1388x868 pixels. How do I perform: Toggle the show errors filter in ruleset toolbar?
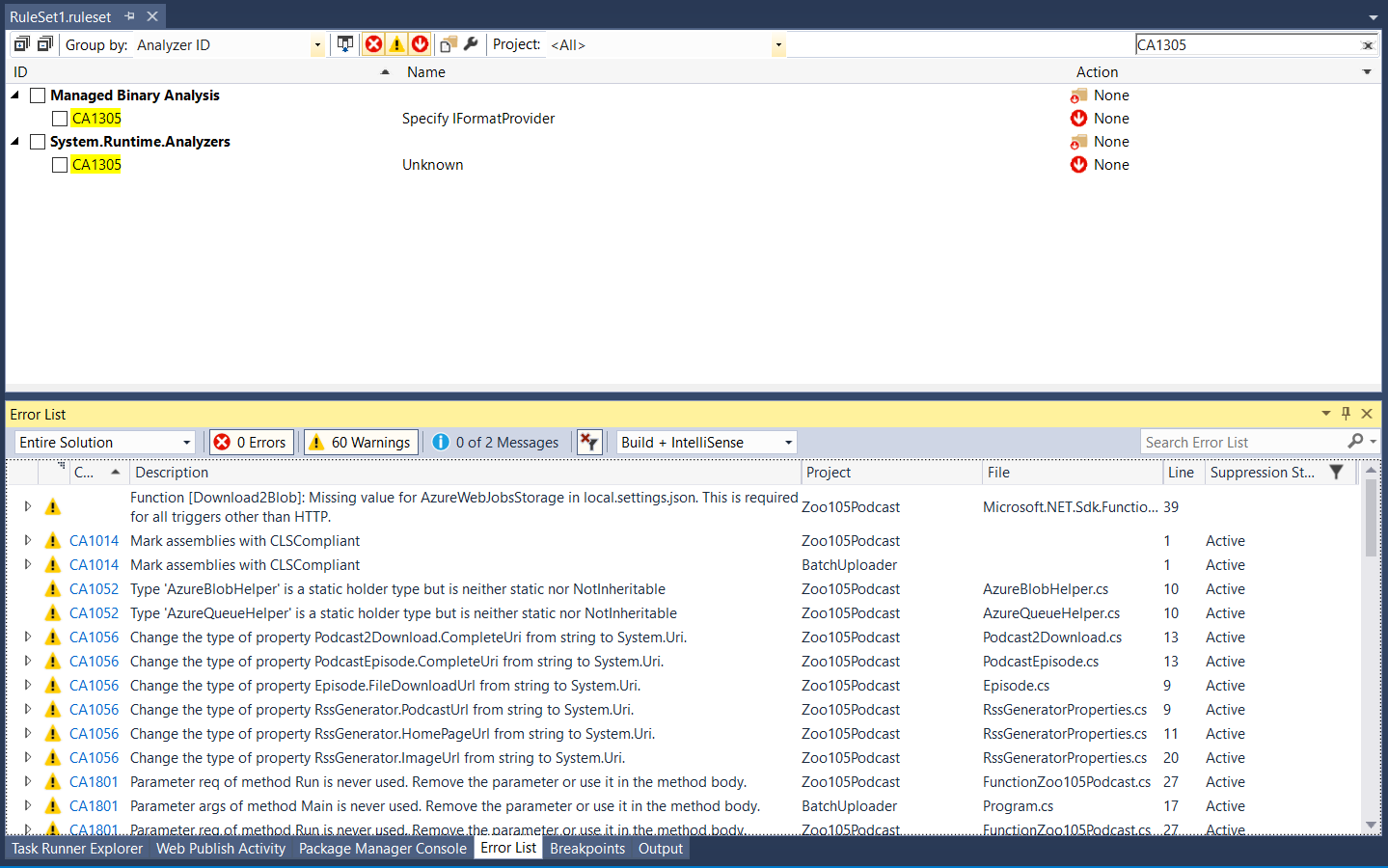coord(373,44)
